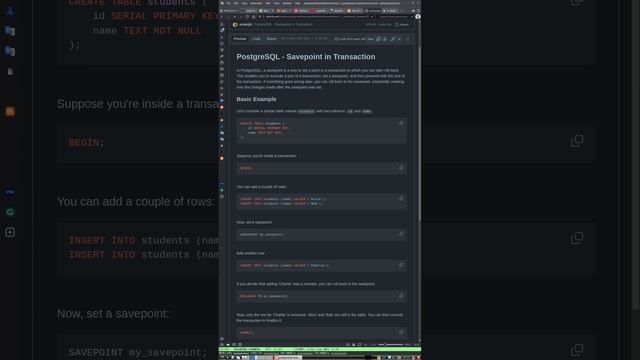Switch to the Code tab
The width and height of the screenshot is (640, 360).
256,39
